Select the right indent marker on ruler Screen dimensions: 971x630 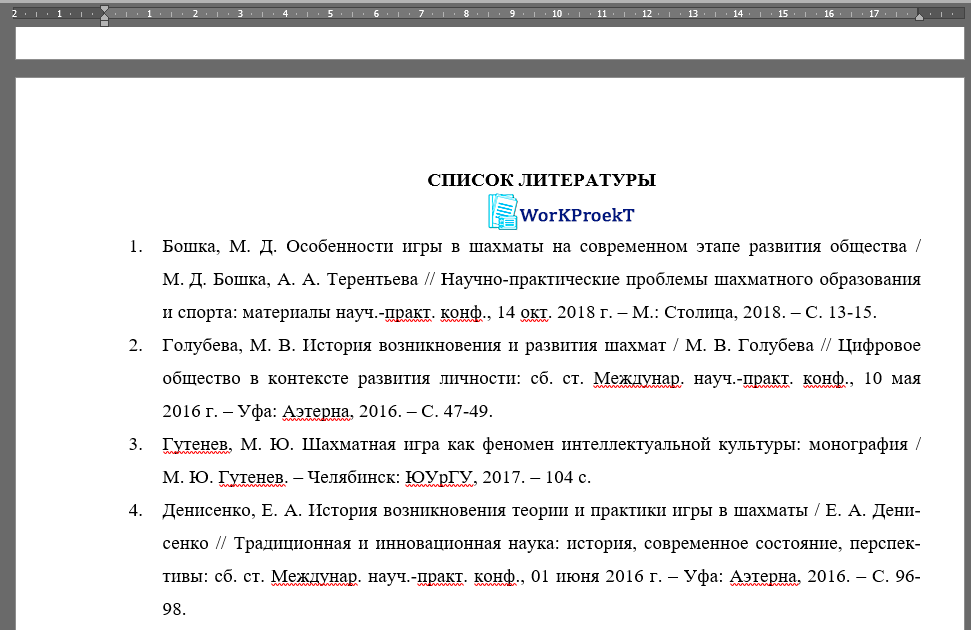click(919, 15)
